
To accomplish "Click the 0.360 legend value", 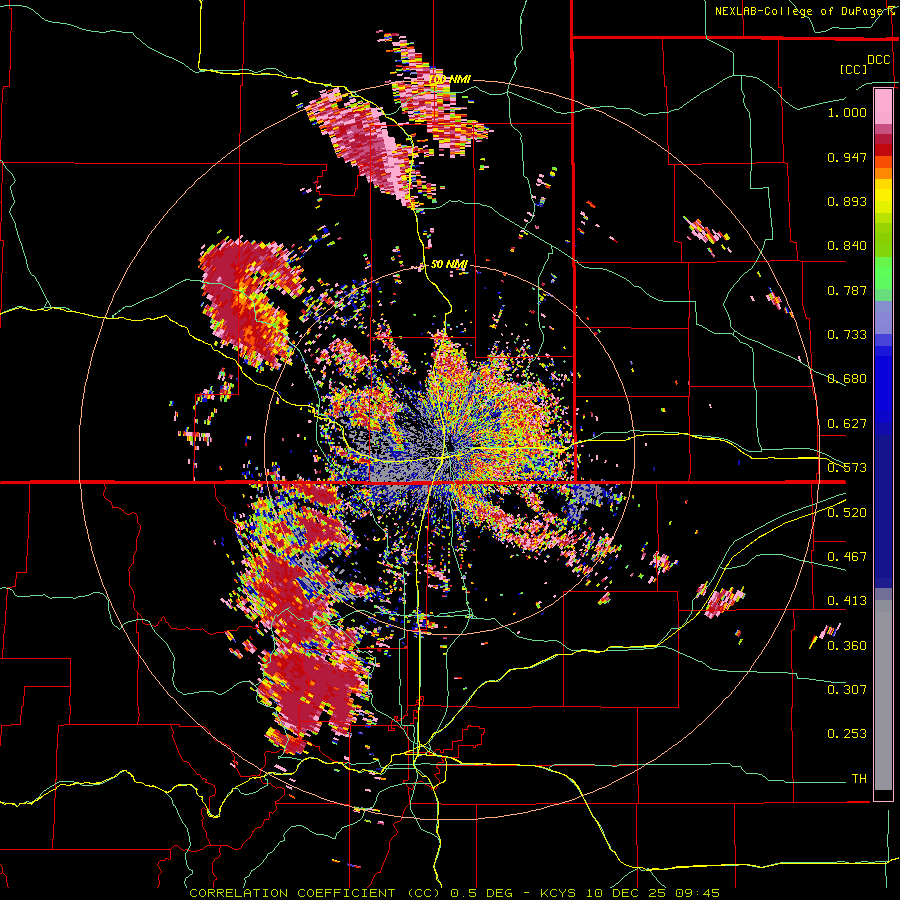I will pos(847,646).
